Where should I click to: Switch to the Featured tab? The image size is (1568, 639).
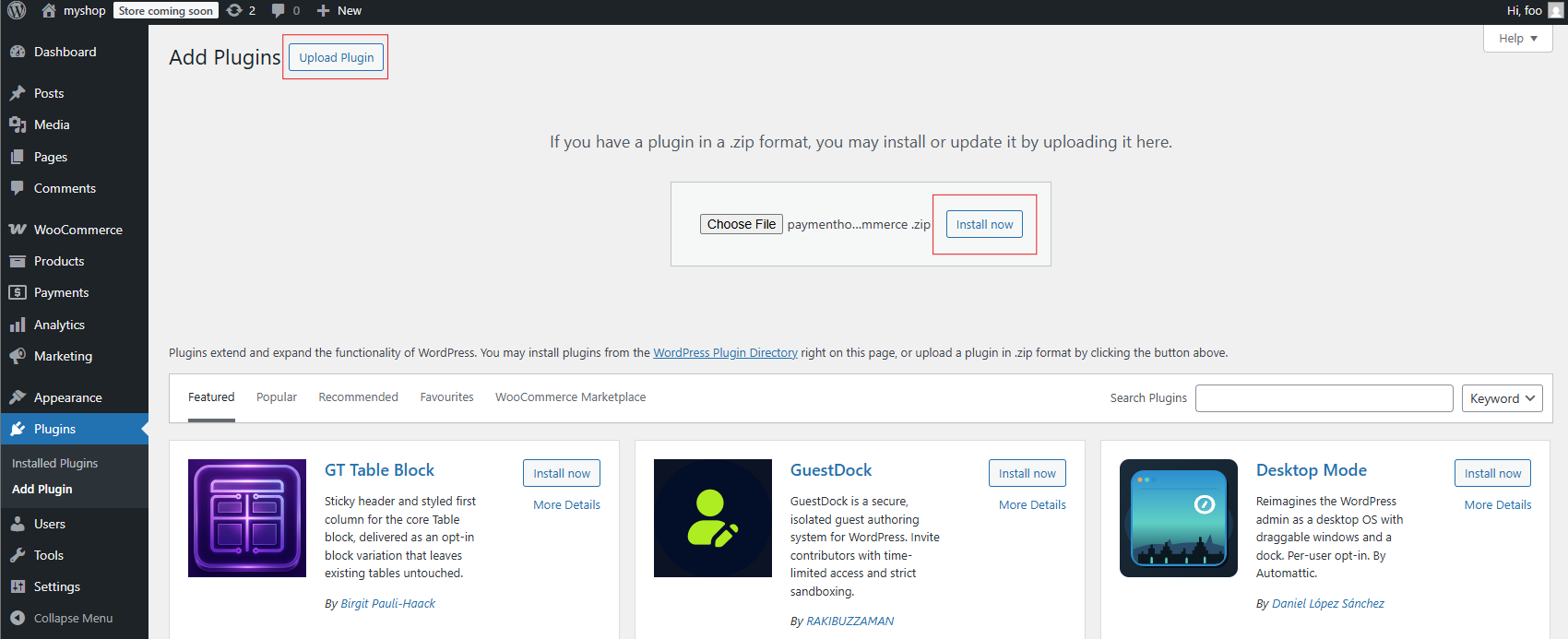(x=211, y=397)
